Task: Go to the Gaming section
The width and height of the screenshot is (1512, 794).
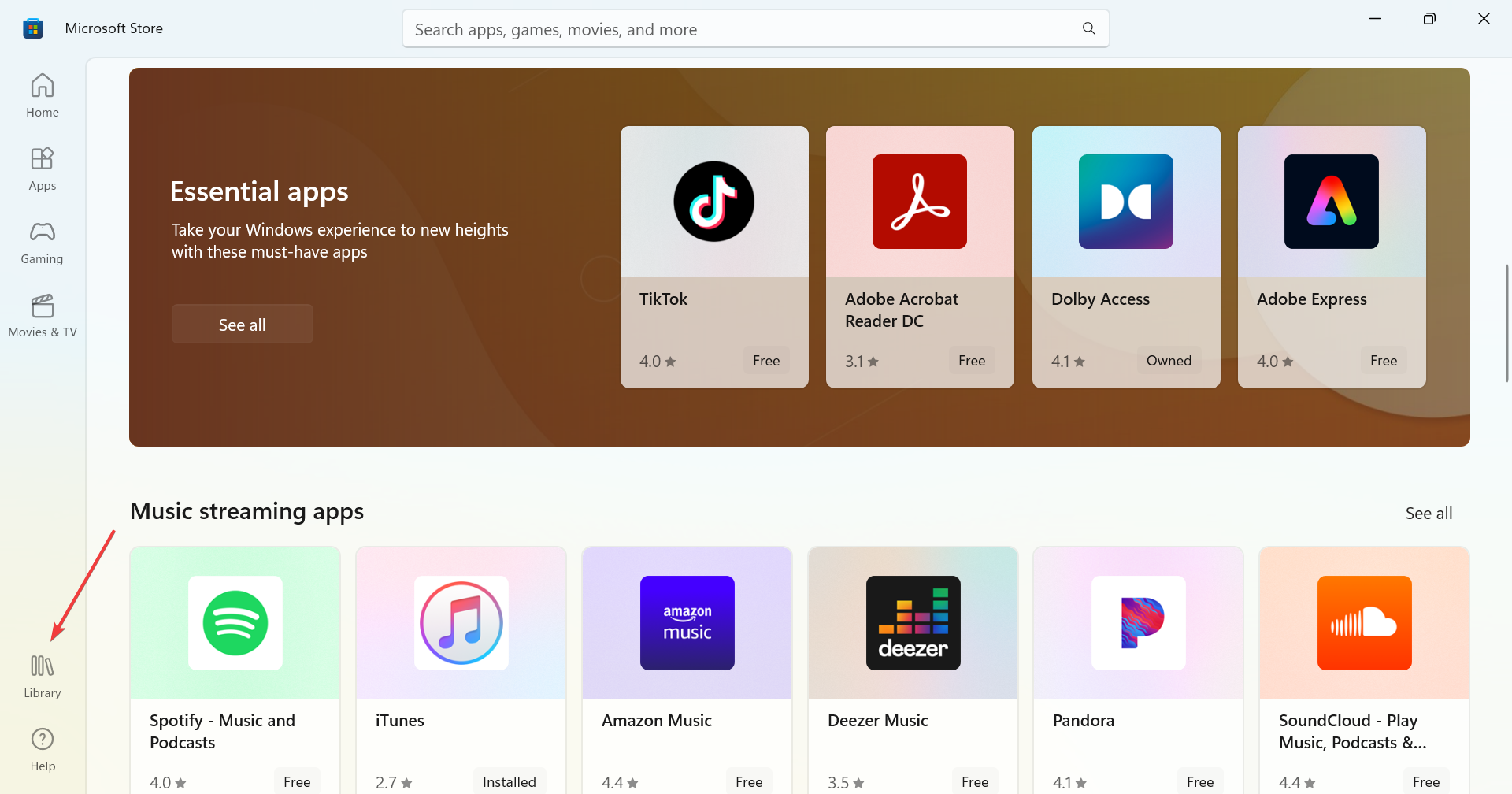Action: click(43, 243)
